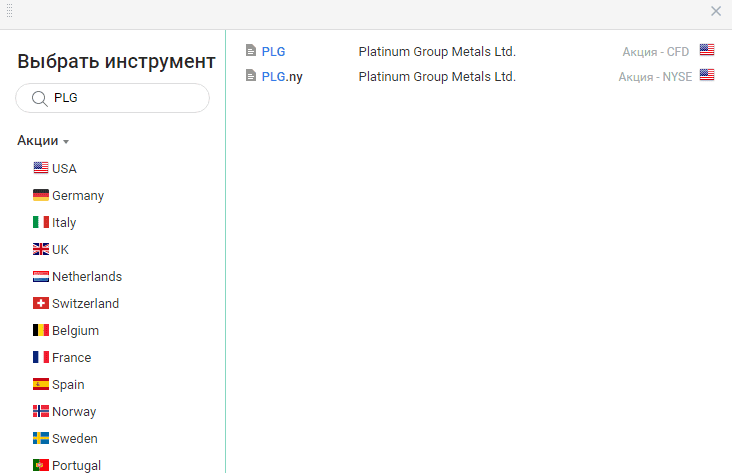Click document icon beside PLG.ny ticker

(251, 75)
